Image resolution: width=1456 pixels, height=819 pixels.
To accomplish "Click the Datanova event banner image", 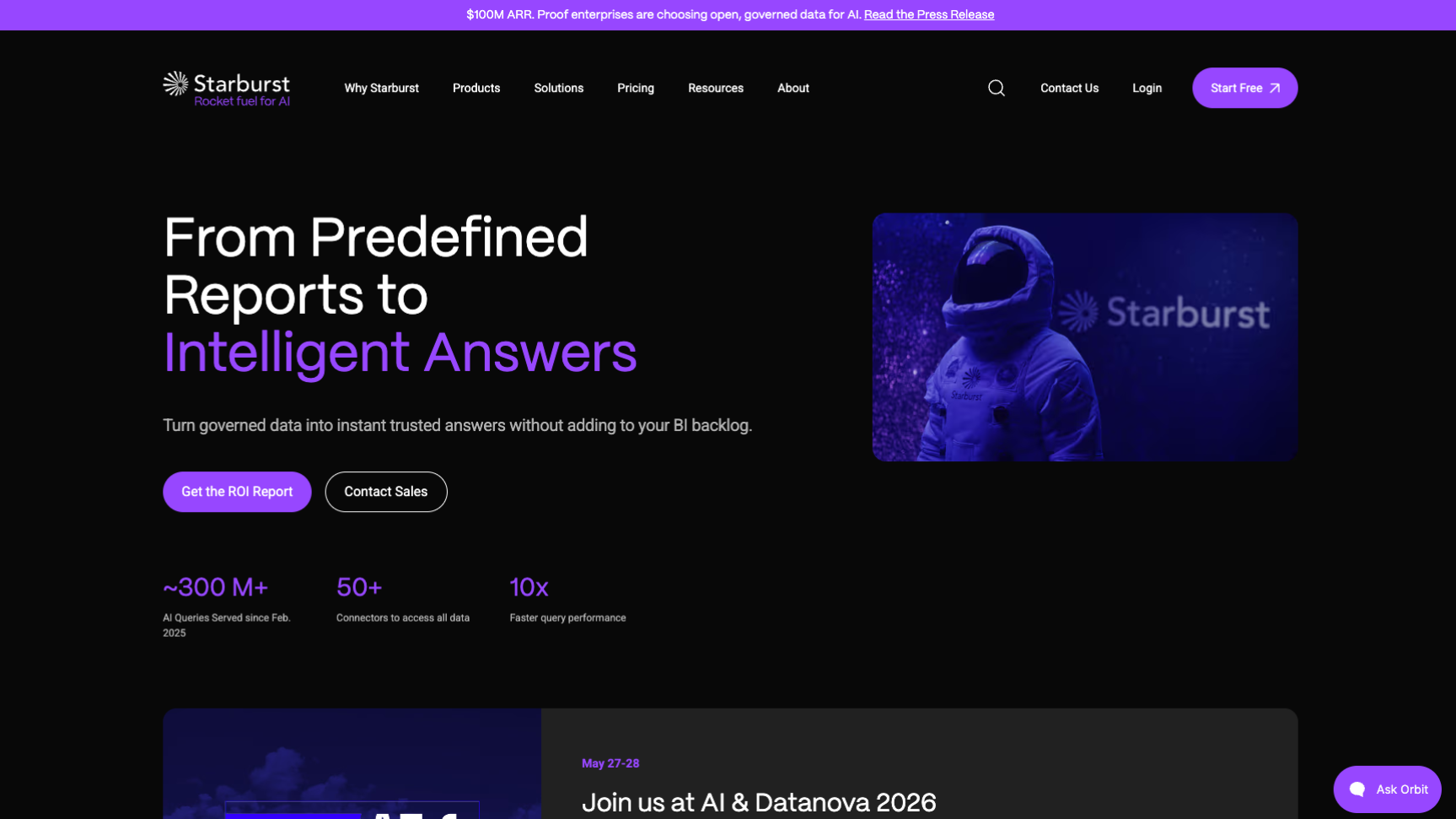I will tap(352, 763).
